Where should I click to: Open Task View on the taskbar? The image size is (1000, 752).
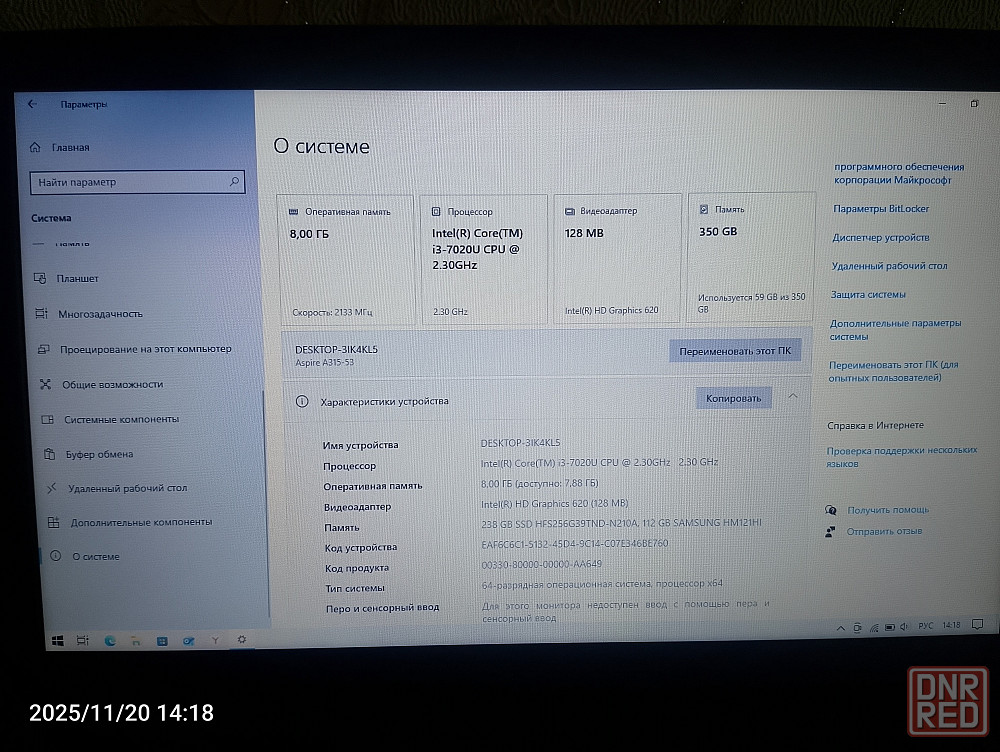(83, 640)
